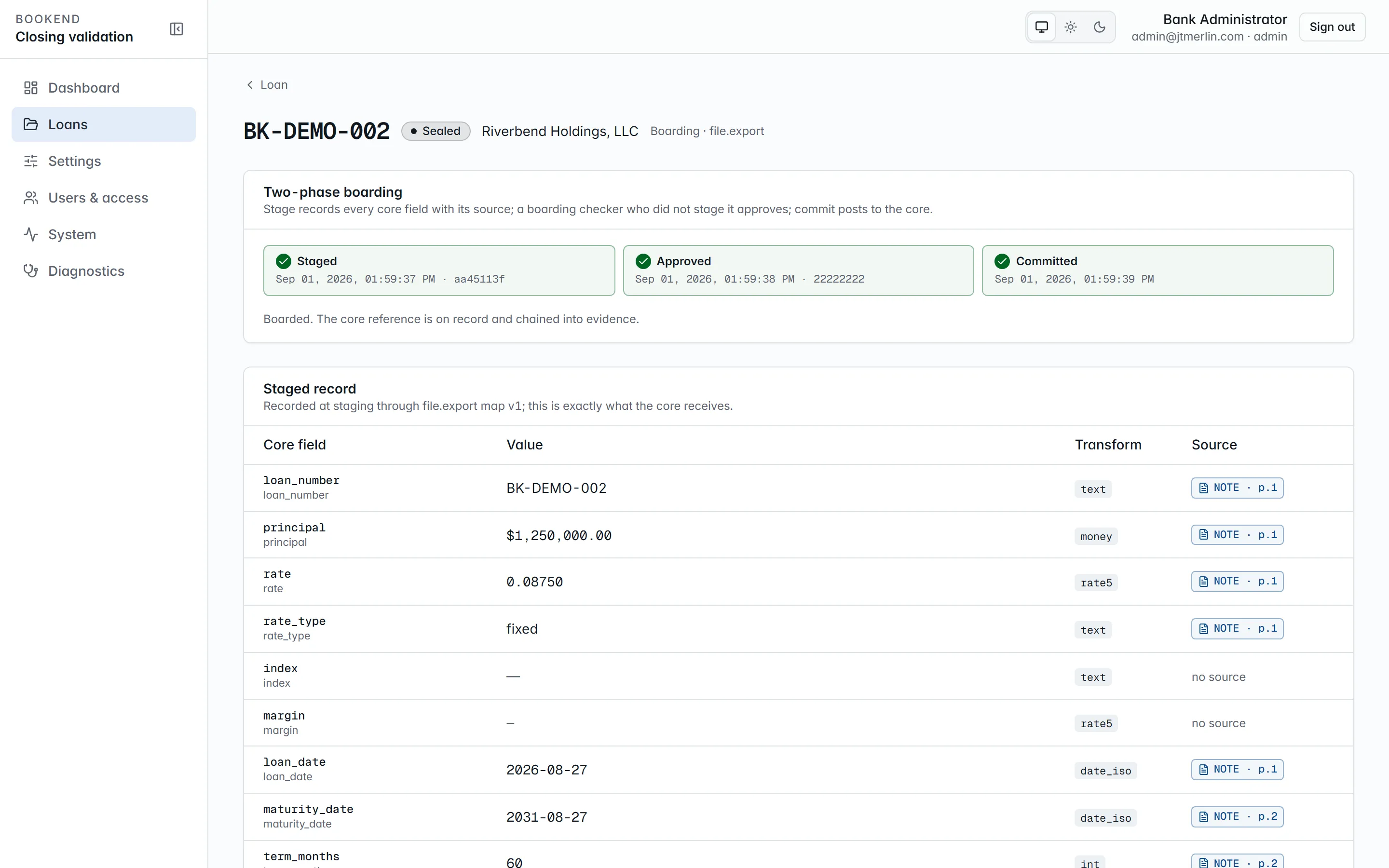
Task: Click the rate_type value fixed
Action: (x=522, y=629)
